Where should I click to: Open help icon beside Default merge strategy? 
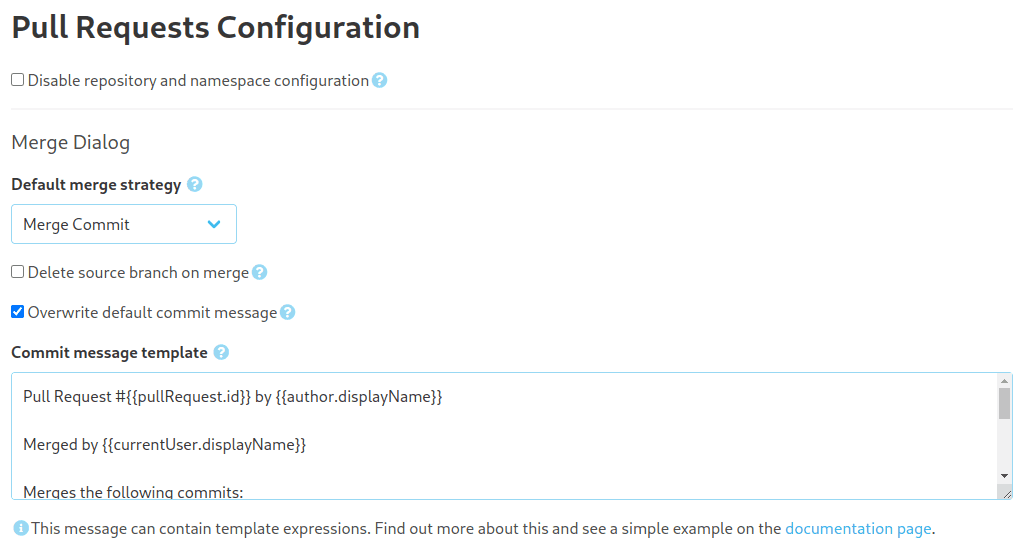194,184
